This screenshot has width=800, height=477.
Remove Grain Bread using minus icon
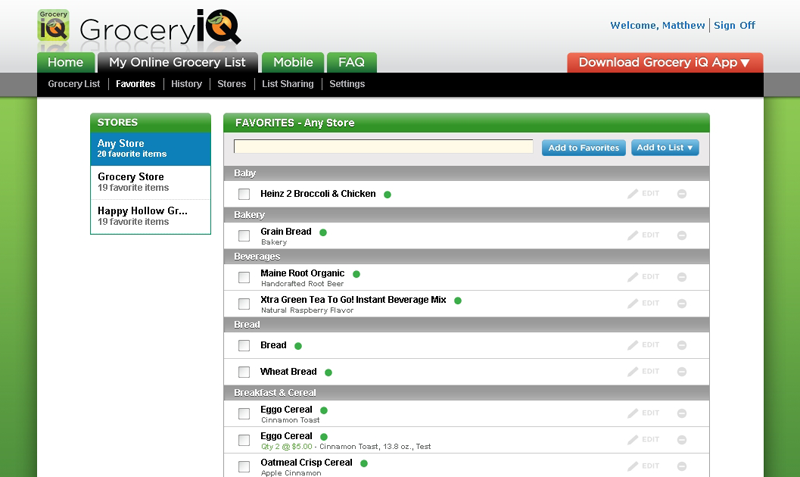[682, 236]
